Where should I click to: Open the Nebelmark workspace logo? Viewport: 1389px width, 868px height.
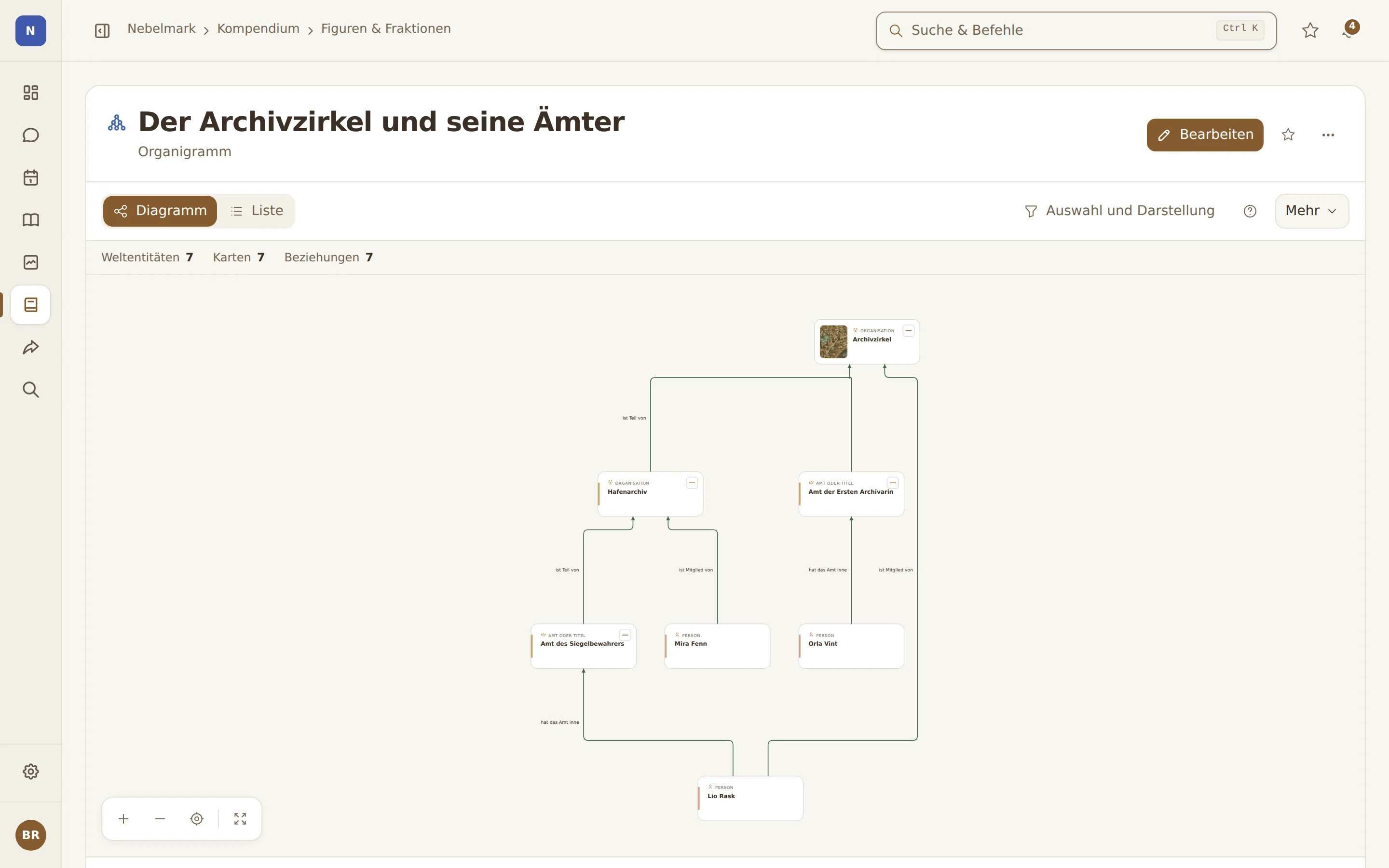pos(30,30)
